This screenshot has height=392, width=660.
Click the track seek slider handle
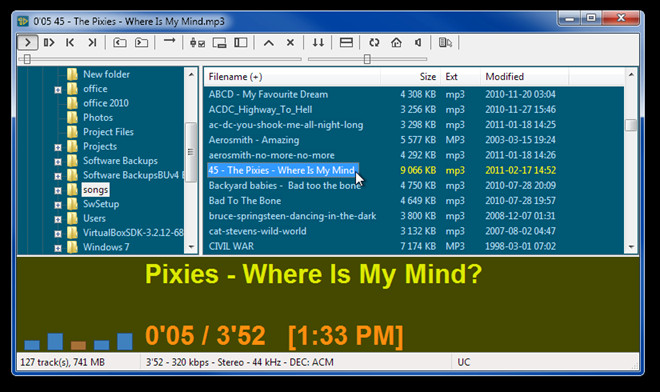pyautogui.click(x=27, y=59)
